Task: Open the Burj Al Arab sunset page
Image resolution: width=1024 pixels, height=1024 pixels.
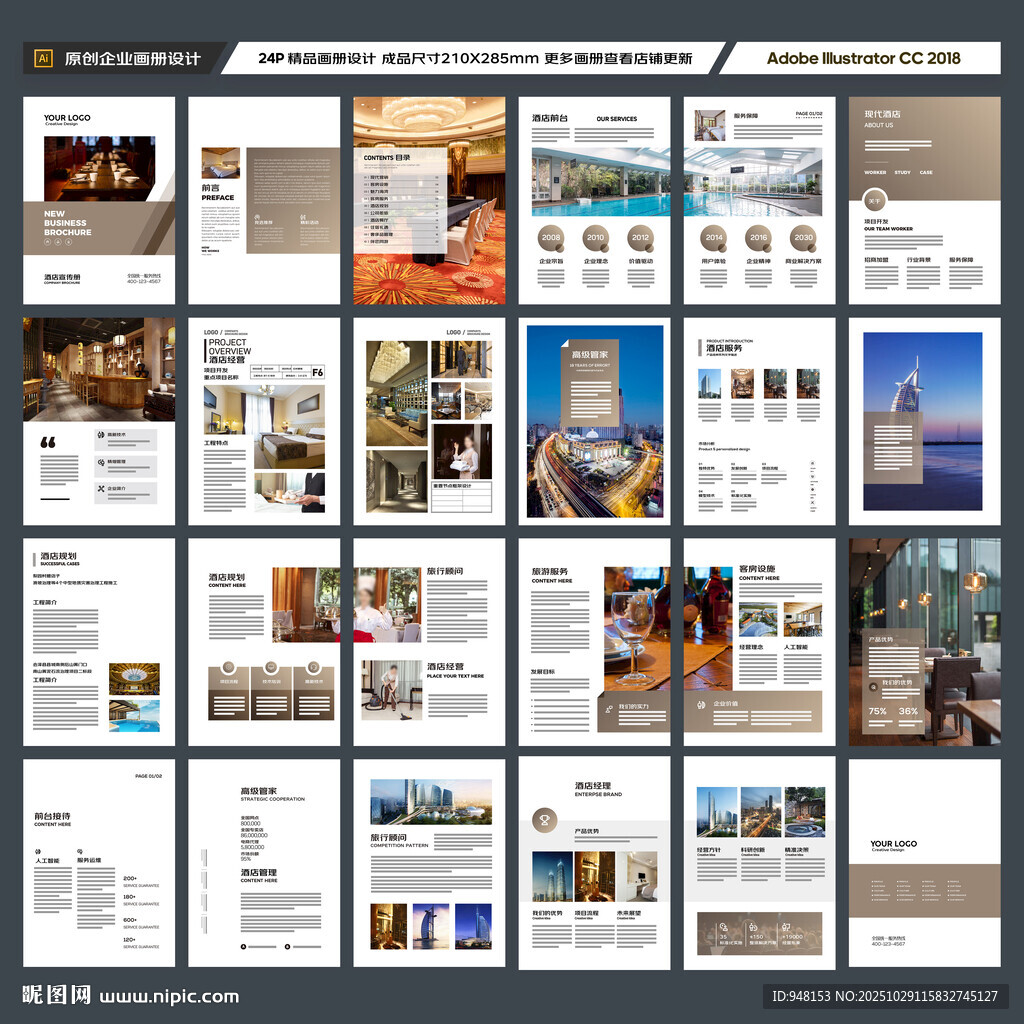Action: click(x=924, y=421)
